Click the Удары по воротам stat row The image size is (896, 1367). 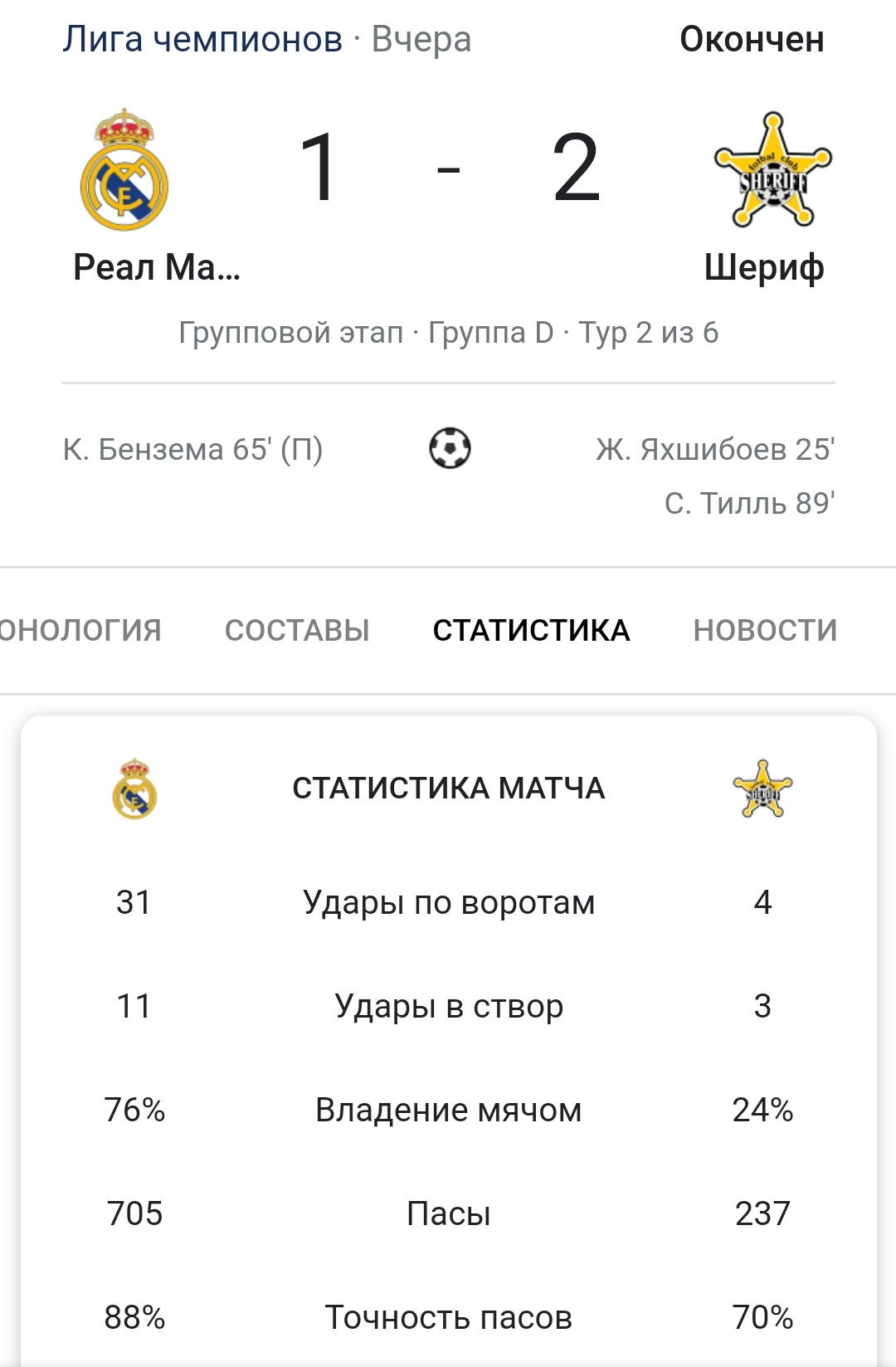pos(448,902)
